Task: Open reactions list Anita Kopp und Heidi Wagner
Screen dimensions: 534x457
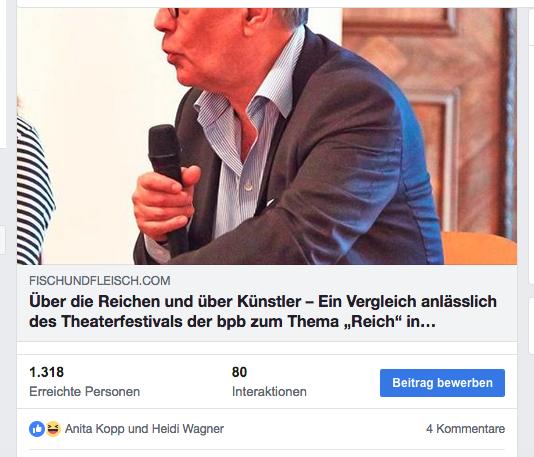Action: click(144, 429)
